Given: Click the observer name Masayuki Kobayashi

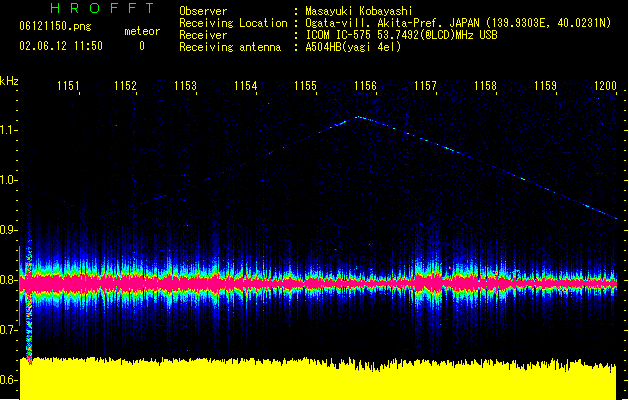Looking at the screenshot, I should (x=359, y=11).
